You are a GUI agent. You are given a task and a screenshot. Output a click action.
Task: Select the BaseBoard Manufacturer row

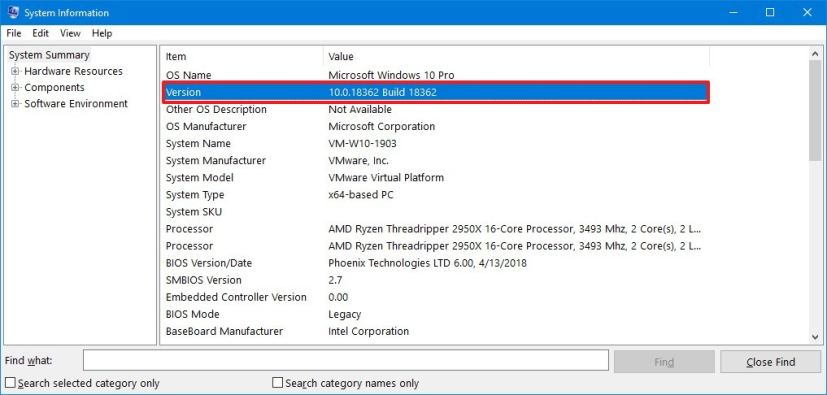[x=435, y=331]
